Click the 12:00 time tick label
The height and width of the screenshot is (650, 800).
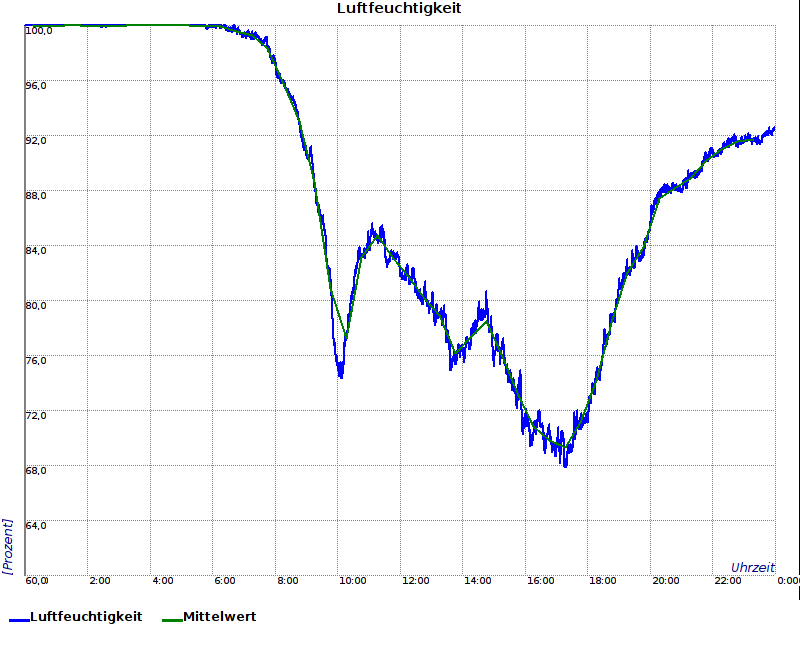point(415,581)
